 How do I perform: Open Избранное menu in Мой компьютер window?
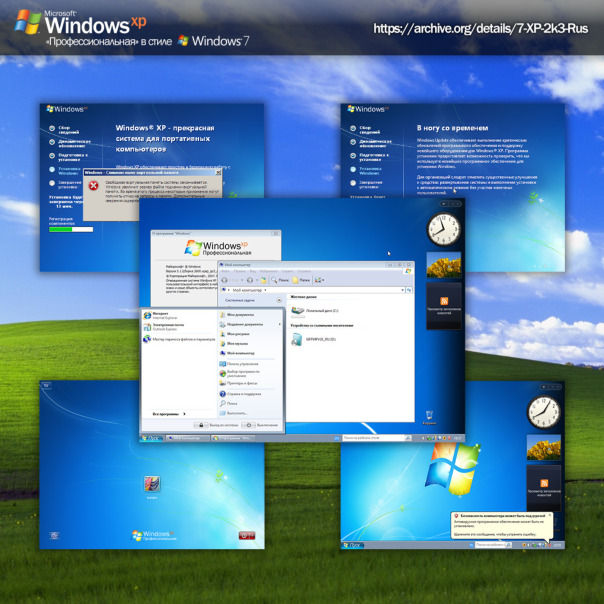268,271
